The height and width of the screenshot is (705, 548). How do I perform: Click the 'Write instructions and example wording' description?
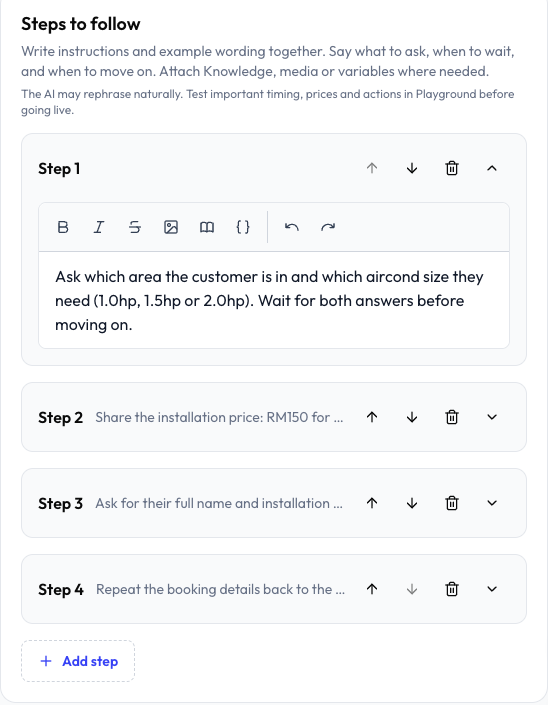(267, 61)
